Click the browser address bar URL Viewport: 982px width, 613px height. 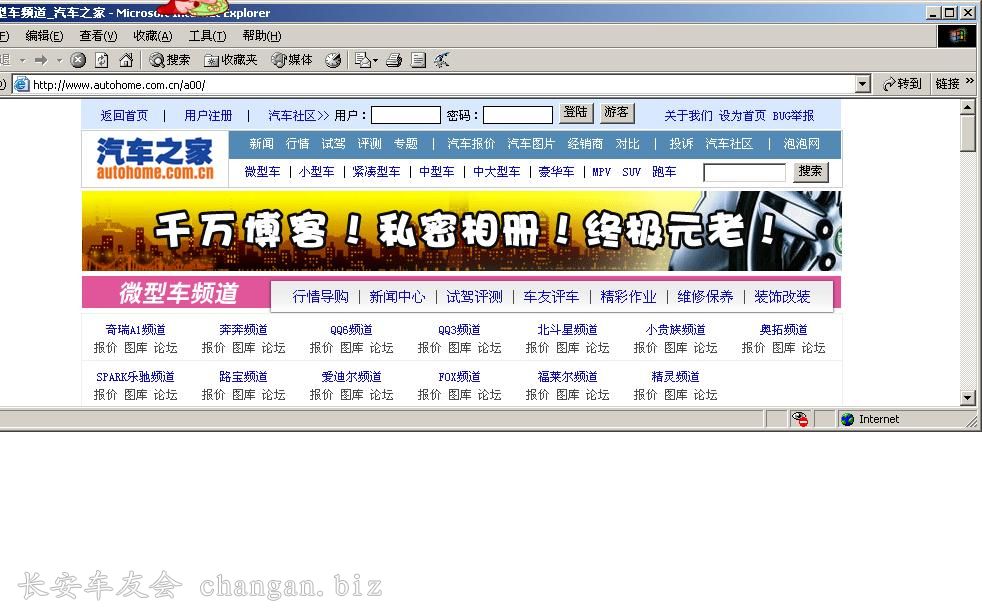click(119, 85)
